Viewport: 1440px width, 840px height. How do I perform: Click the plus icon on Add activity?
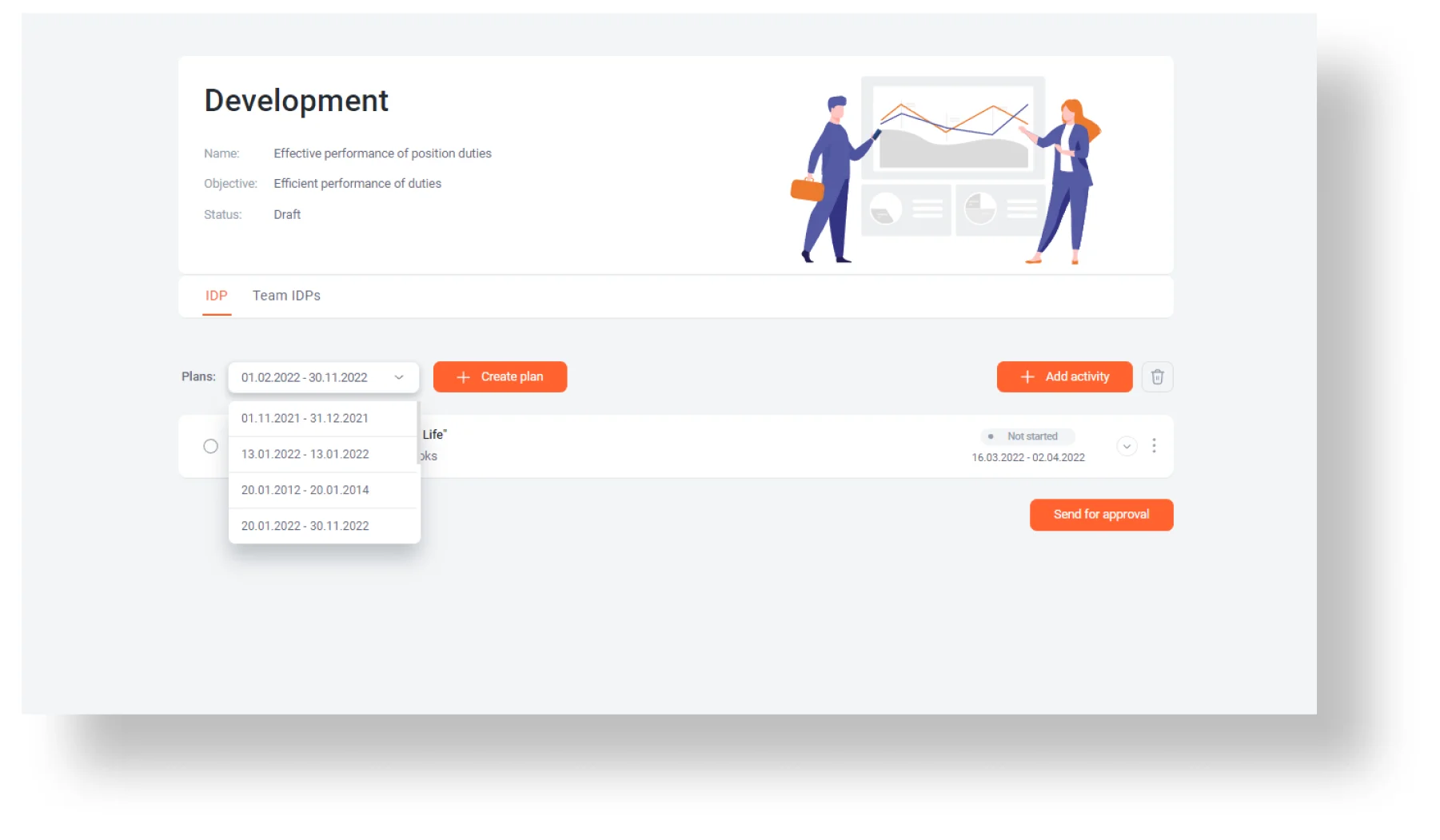tap(1027, 377)
